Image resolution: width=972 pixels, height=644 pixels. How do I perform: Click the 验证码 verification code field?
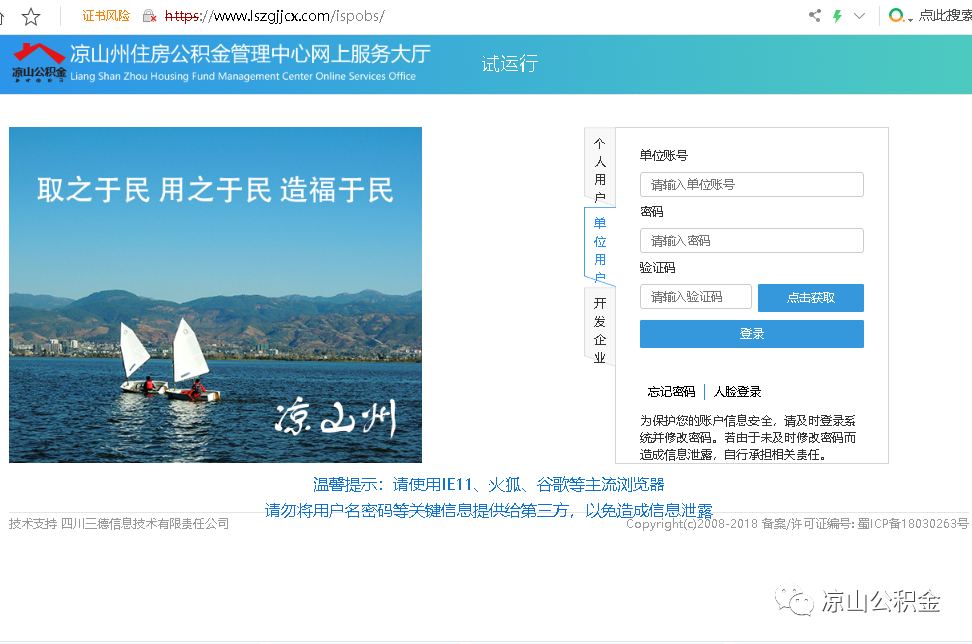point(695,296)
